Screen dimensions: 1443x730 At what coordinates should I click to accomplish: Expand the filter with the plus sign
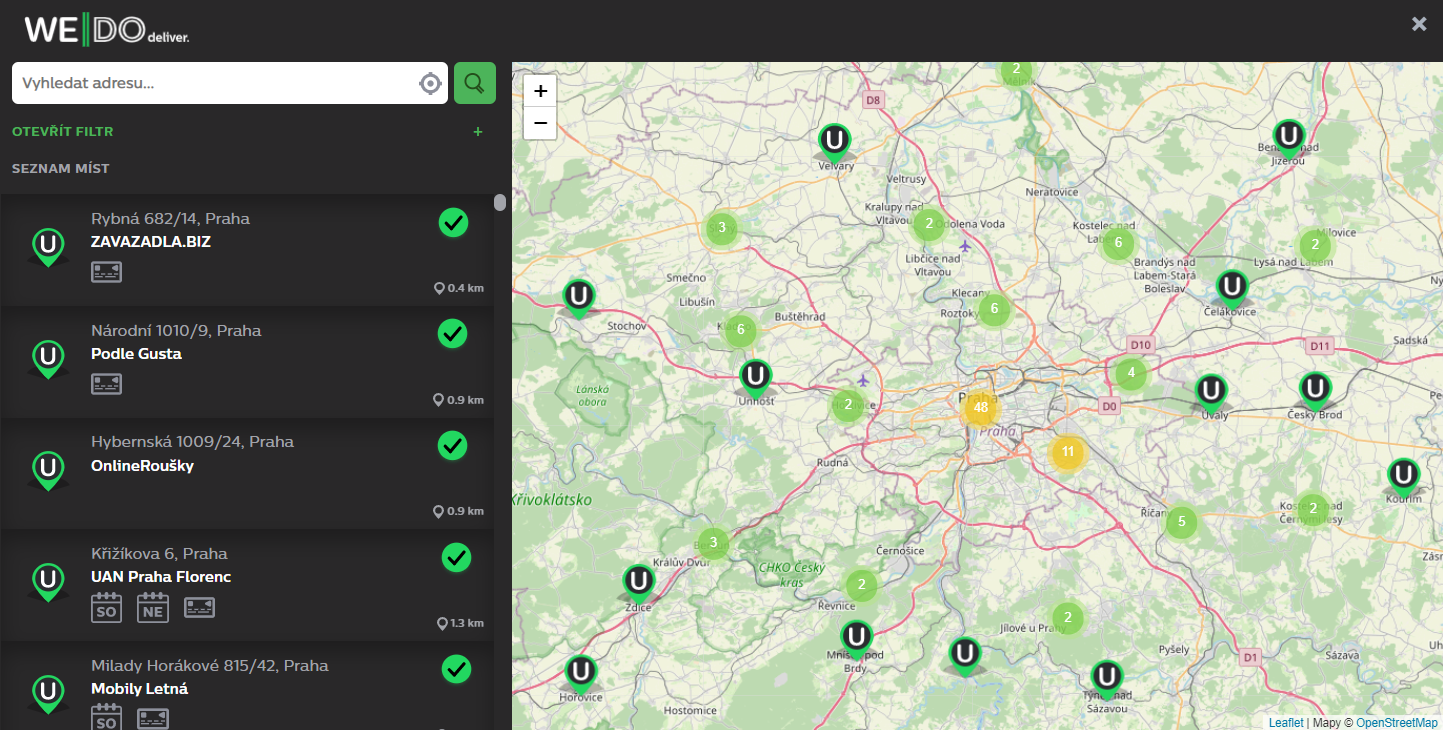pyautogui.click(x=478, y=131)
